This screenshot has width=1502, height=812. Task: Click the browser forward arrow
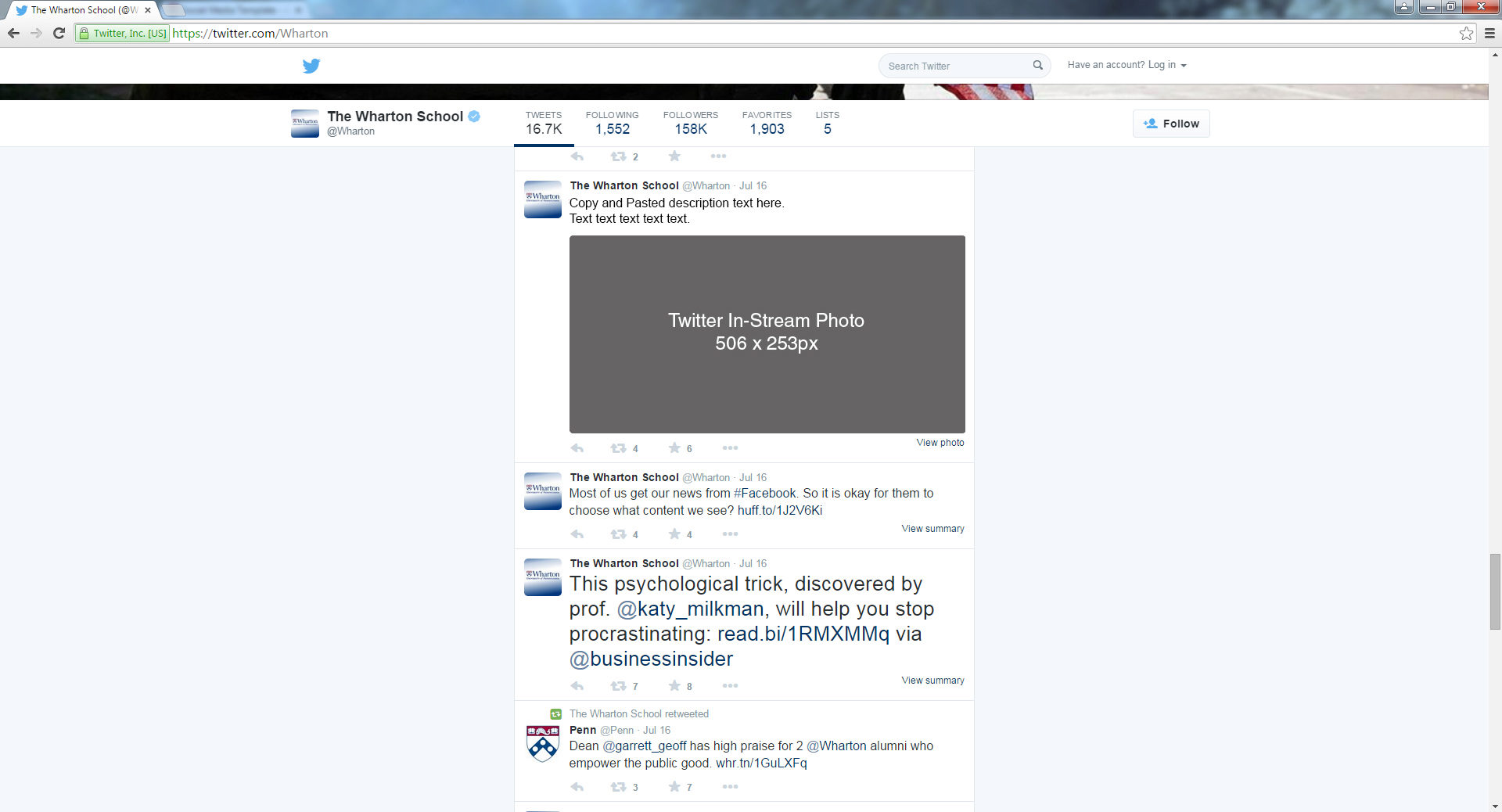point(36,33)
